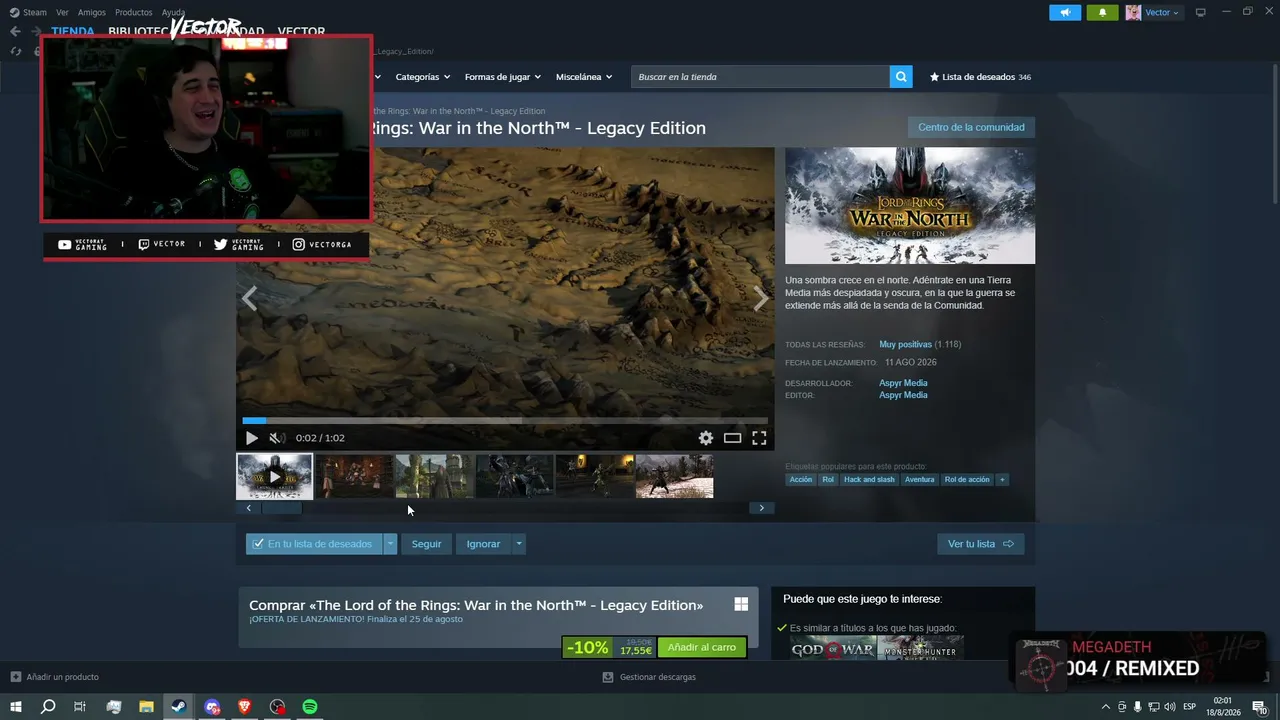The image size is (1280, 720).
Task: Click the thumbnail strip scrollbar handle
Action: 281,508
